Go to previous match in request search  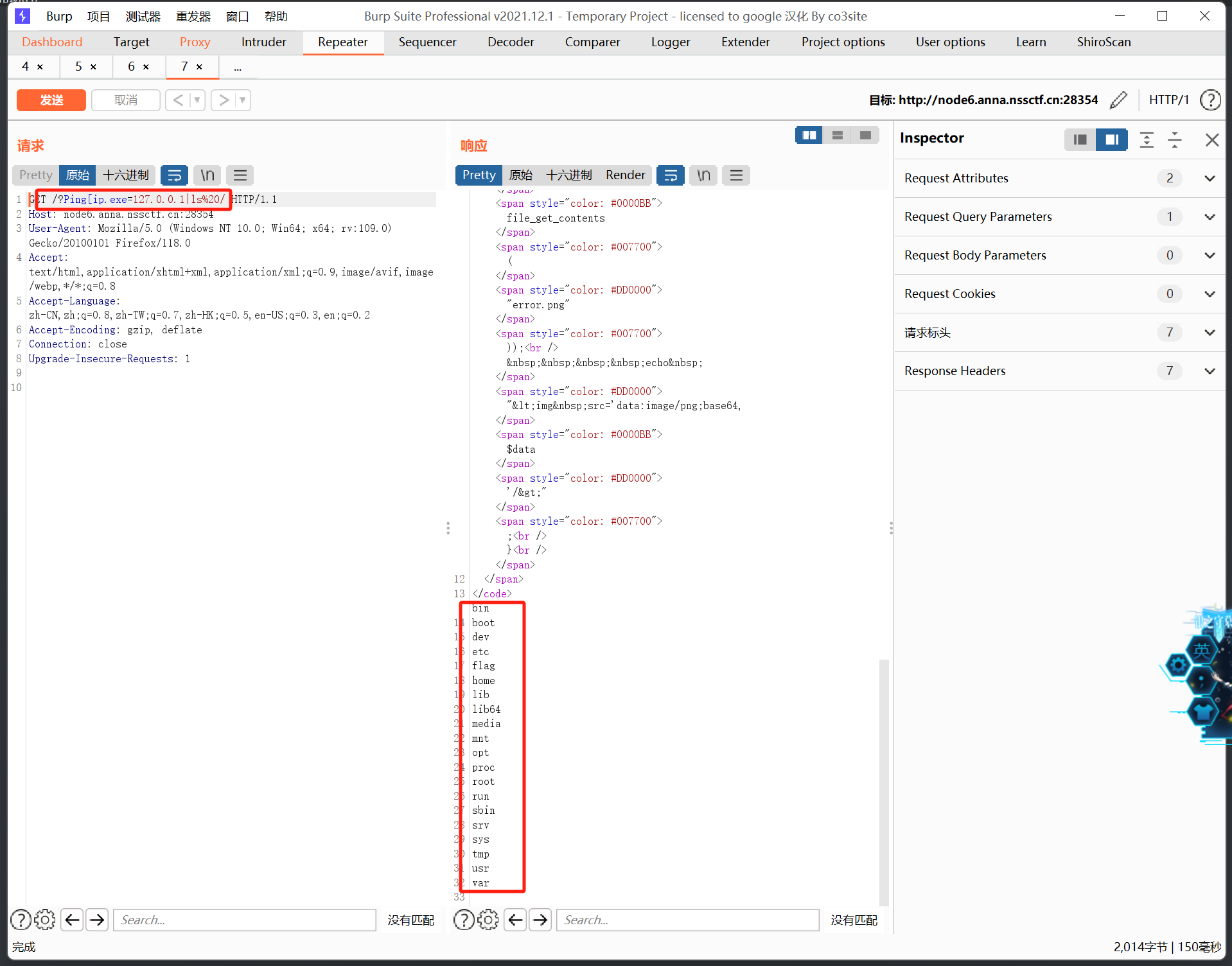point(73,920)
